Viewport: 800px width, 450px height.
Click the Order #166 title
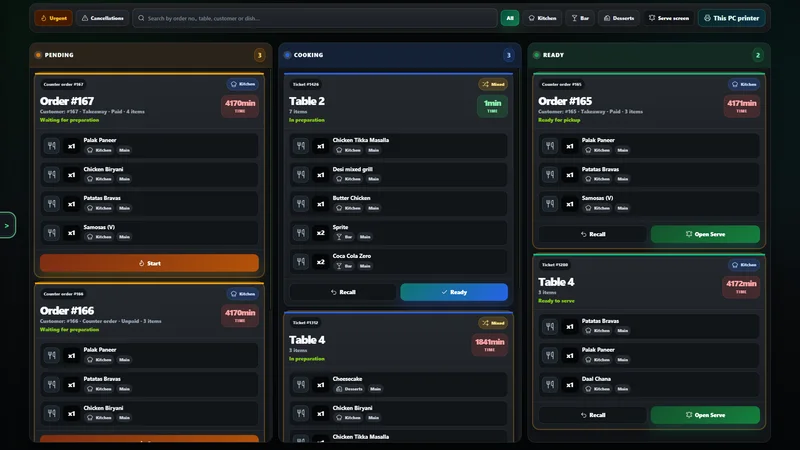[67, 311]
